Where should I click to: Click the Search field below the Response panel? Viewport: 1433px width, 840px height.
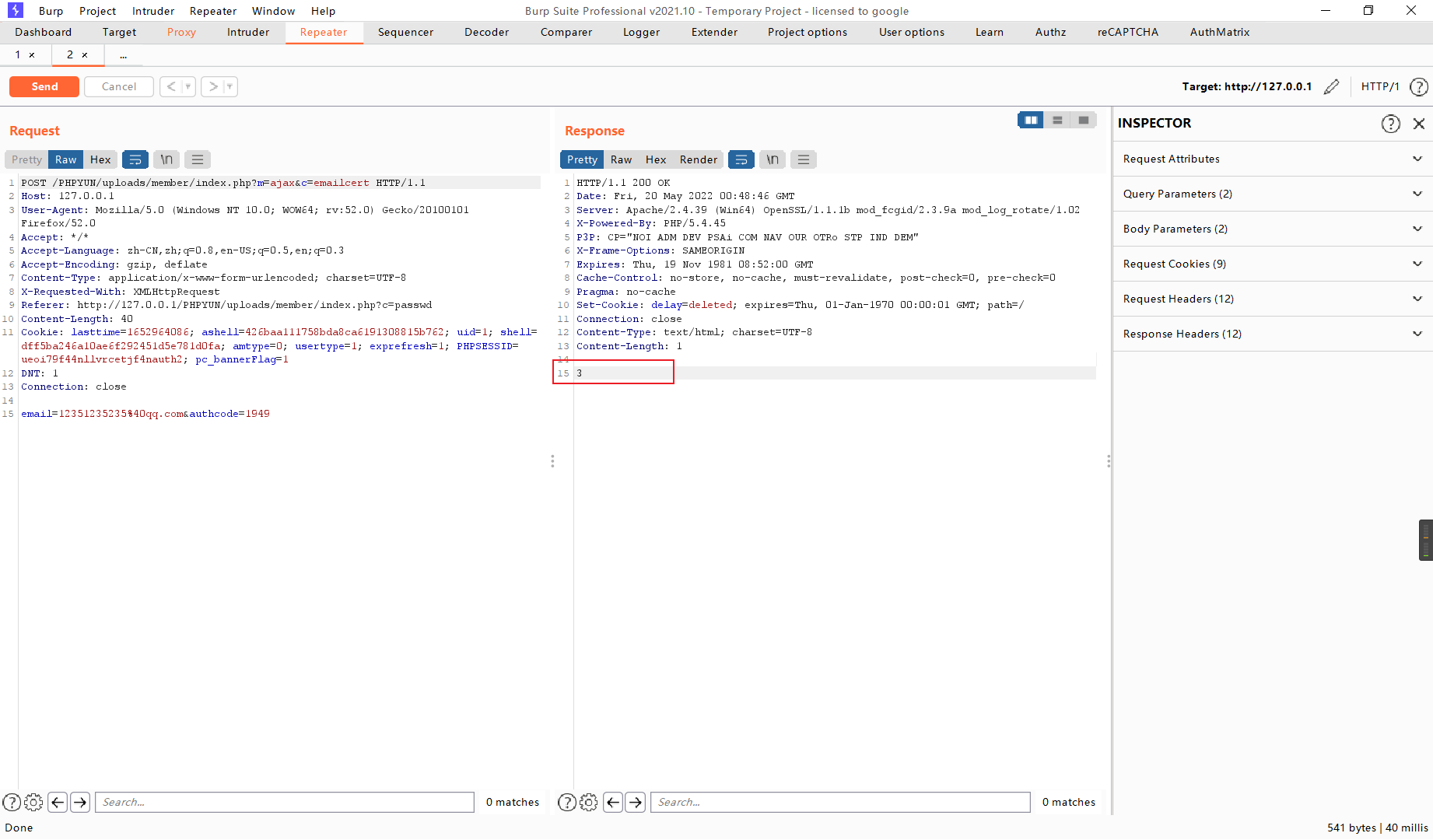point(840,802)
